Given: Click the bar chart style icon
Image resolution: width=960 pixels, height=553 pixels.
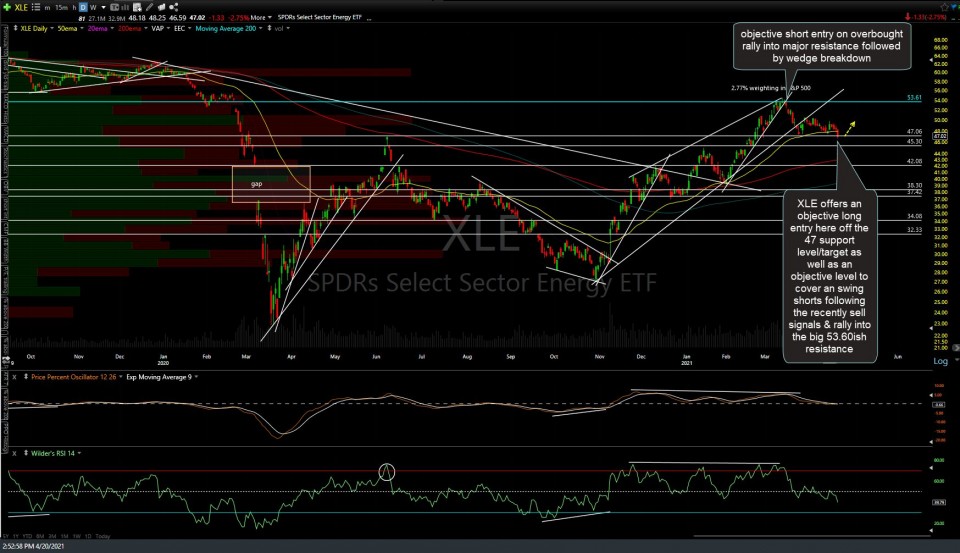Looking at the screenshot, I should [125, 7].
